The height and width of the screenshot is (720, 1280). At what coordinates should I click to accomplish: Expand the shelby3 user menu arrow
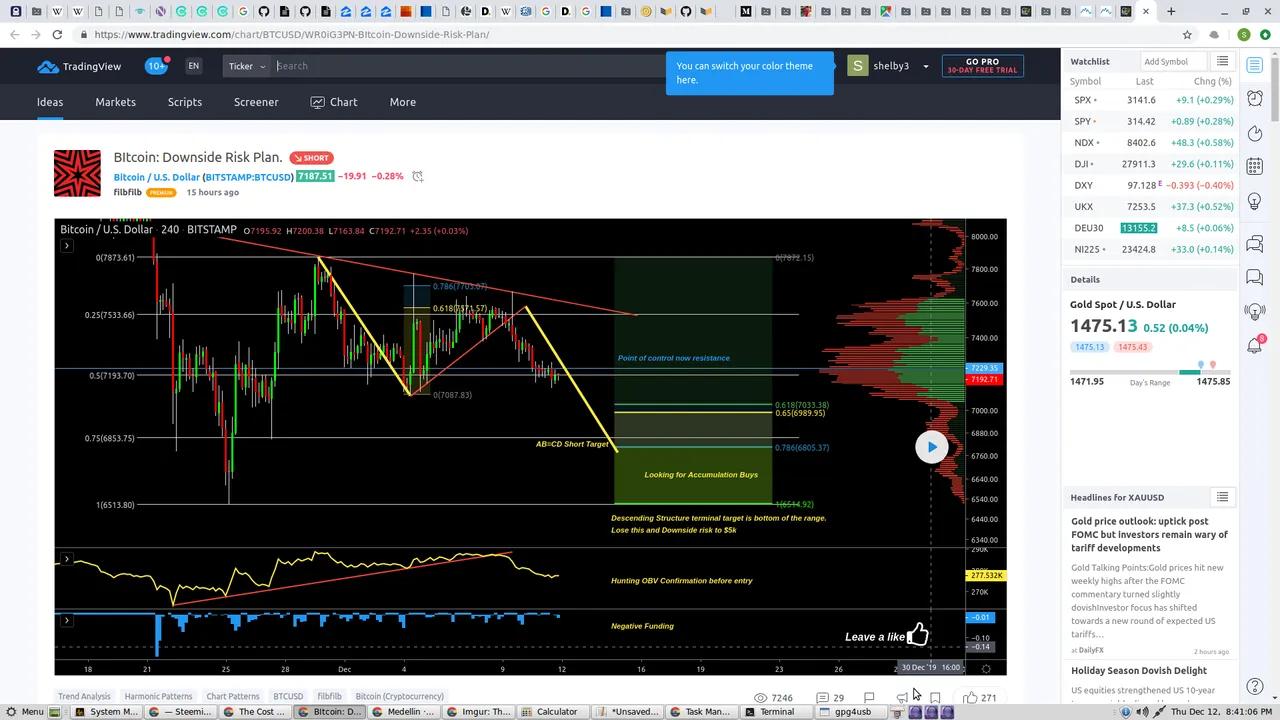pos(925,66)
